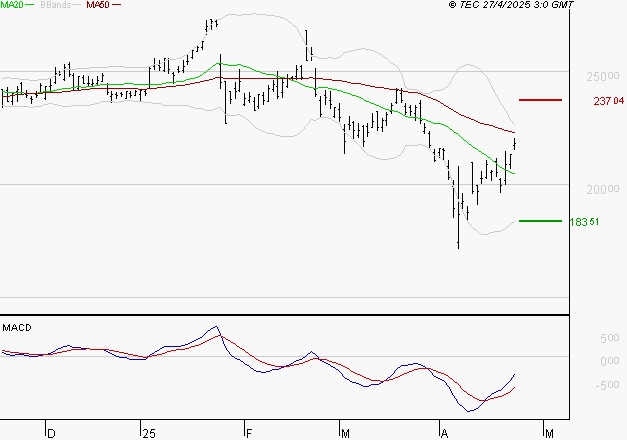Click the red 237.04 resistance value
This screenshot has width=627, height=440.
pyautogui.click(x=608, y=101)
